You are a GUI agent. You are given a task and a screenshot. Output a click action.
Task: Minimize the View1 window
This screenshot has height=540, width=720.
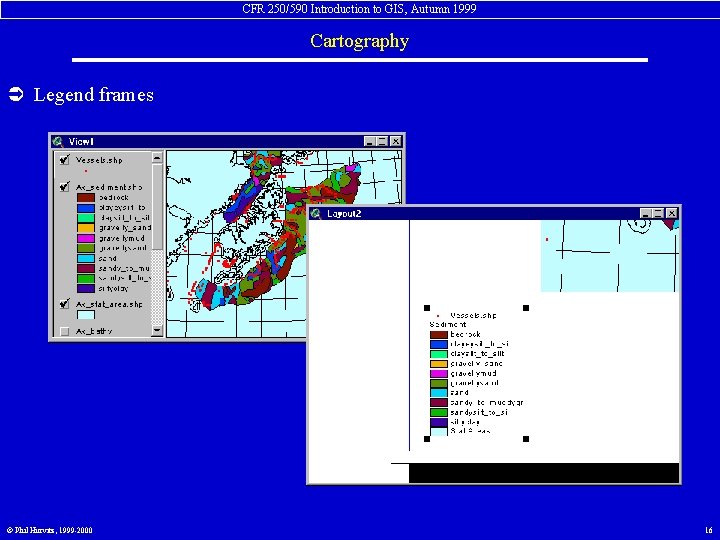(x=370, y=141)
